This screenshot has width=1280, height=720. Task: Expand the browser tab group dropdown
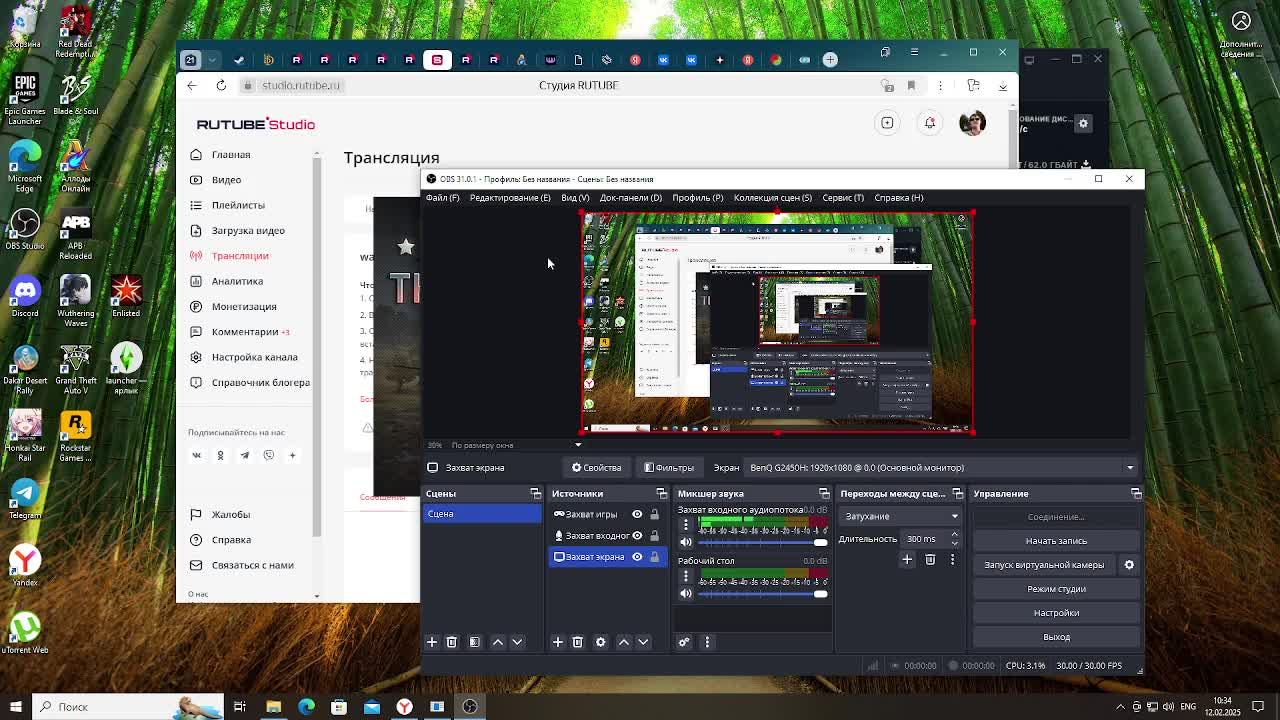click(213, 60)
